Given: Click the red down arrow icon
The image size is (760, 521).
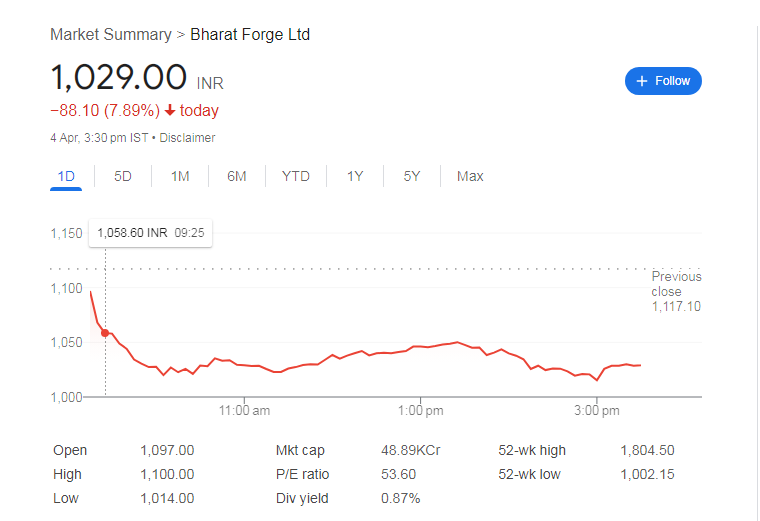Looking at the screenshot, I should point(170,111).
